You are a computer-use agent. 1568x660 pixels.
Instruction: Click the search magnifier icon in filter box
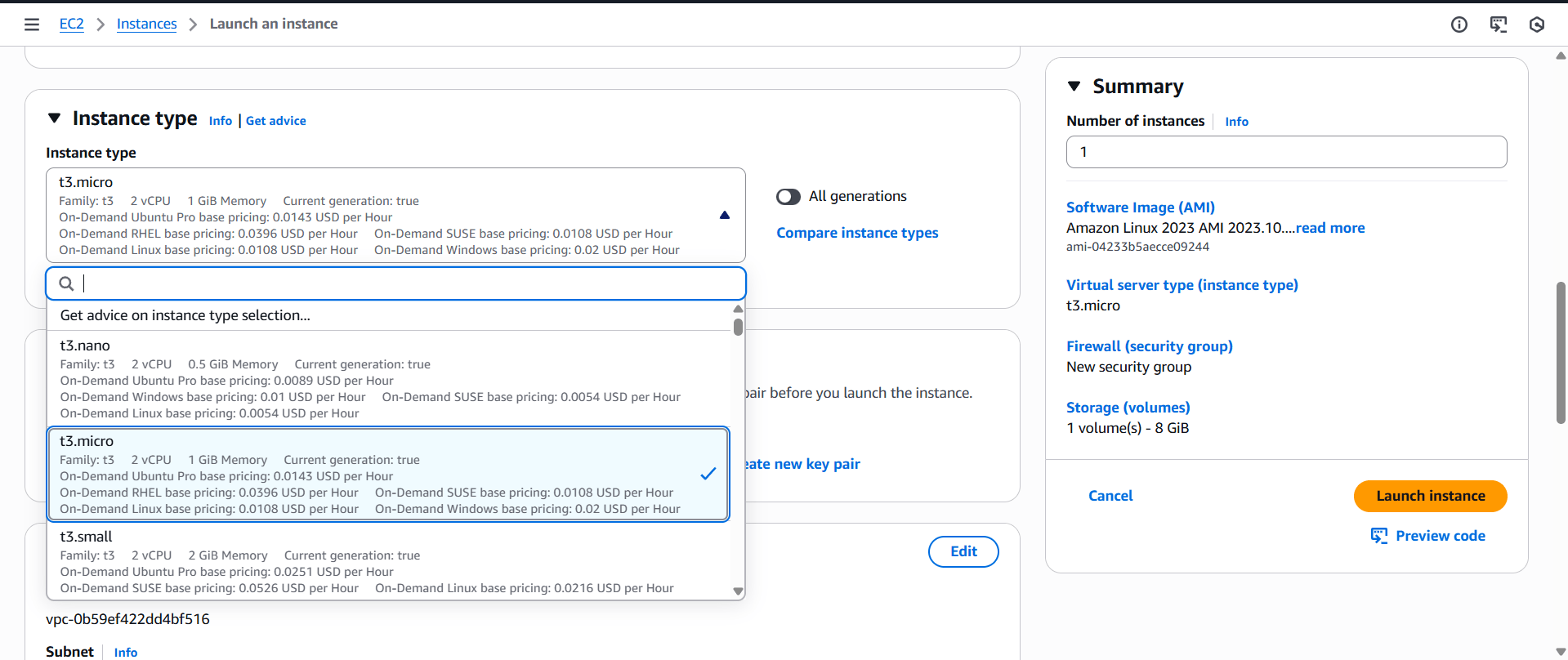(67, 283)
